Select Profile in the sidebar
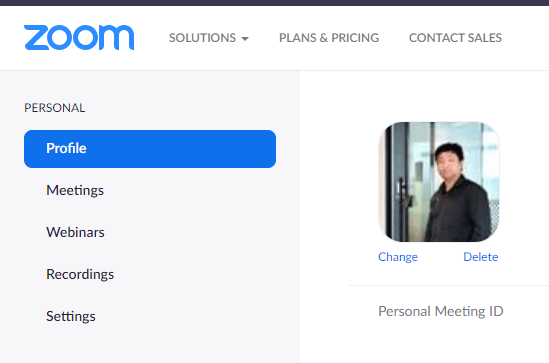 (x=150, y=149)
